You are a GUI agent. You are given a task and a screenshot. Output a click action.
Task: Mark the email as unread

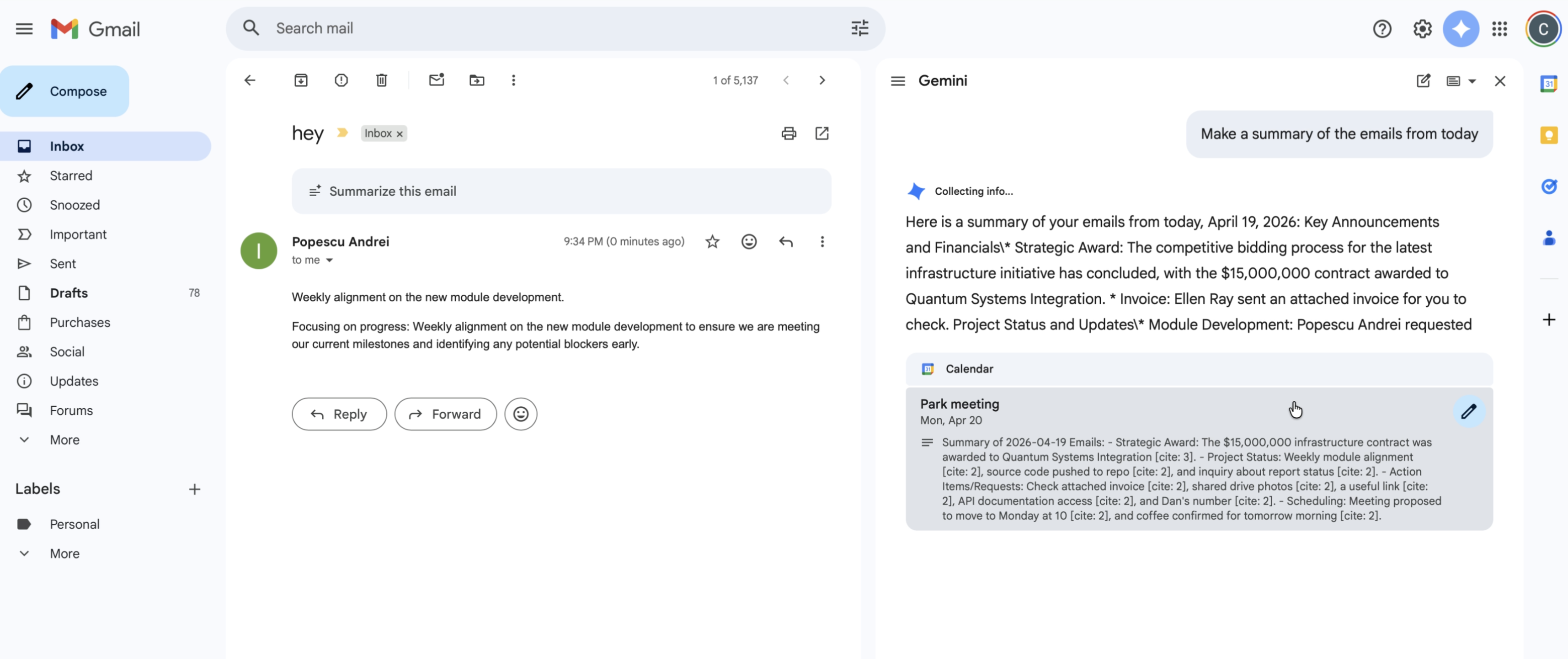(x=437, y=80)
